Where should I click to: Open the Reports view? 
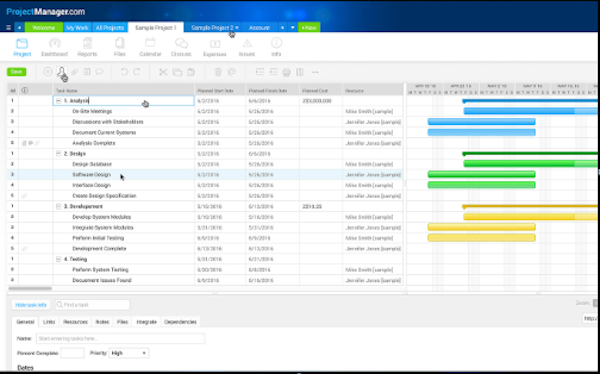click(88, 48)
